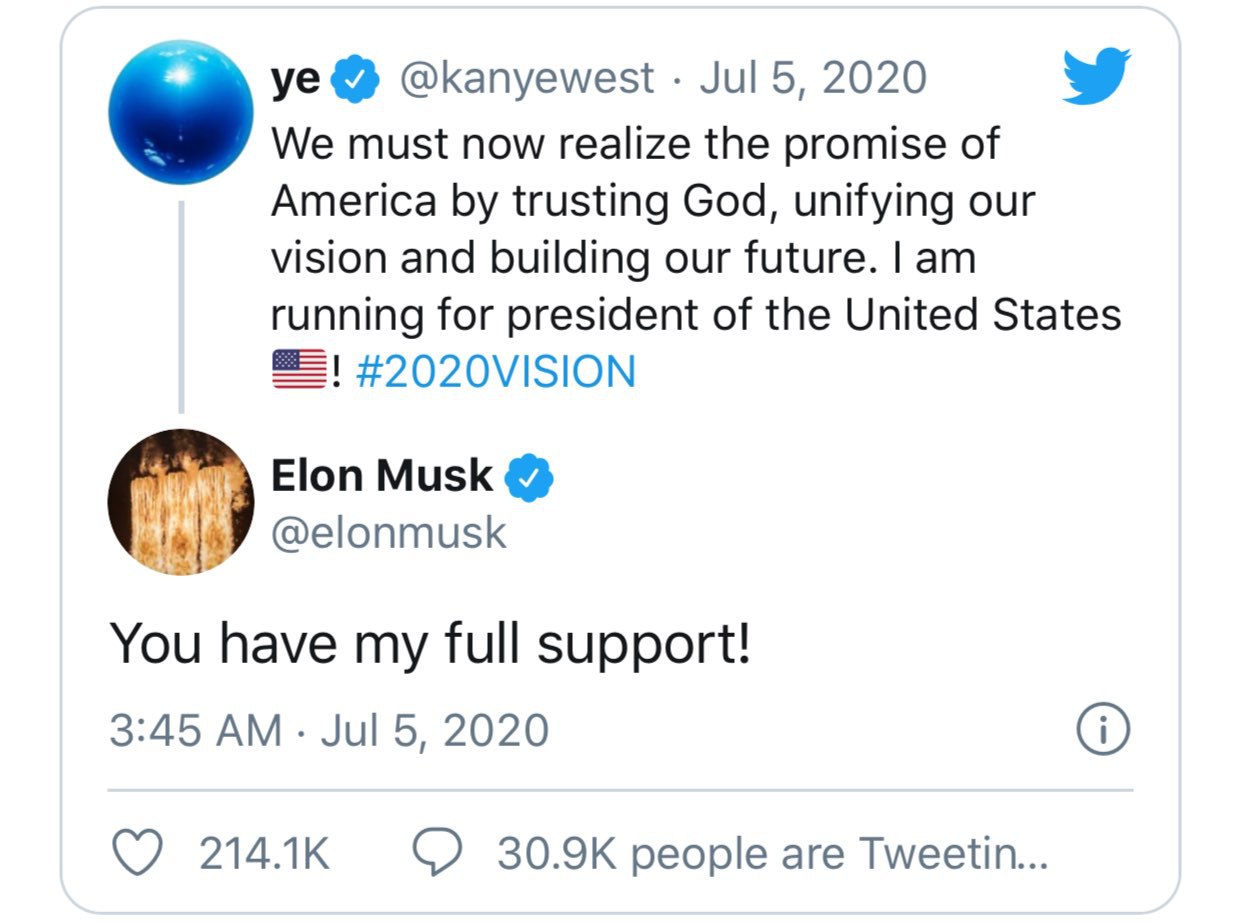
Task: Click the US flag emoji
Action: [297, 371]
